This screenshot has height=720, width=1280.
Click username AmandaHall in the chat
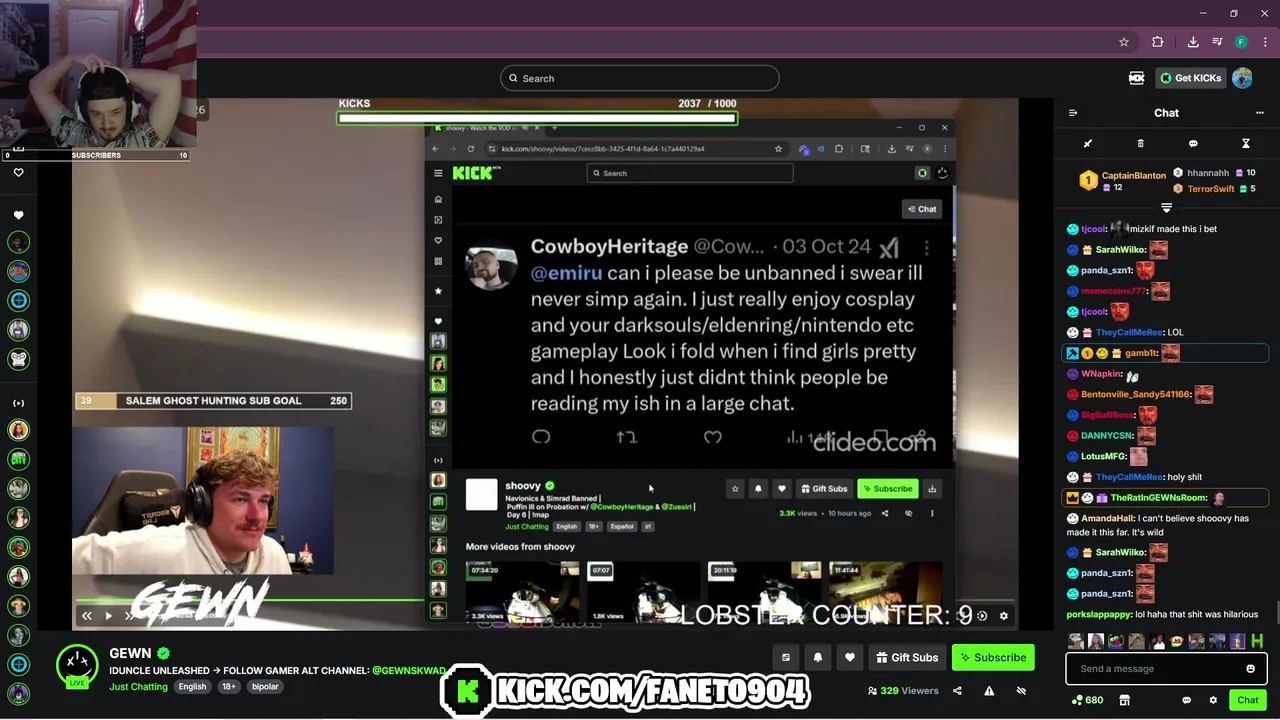[x=1106, y=519]
